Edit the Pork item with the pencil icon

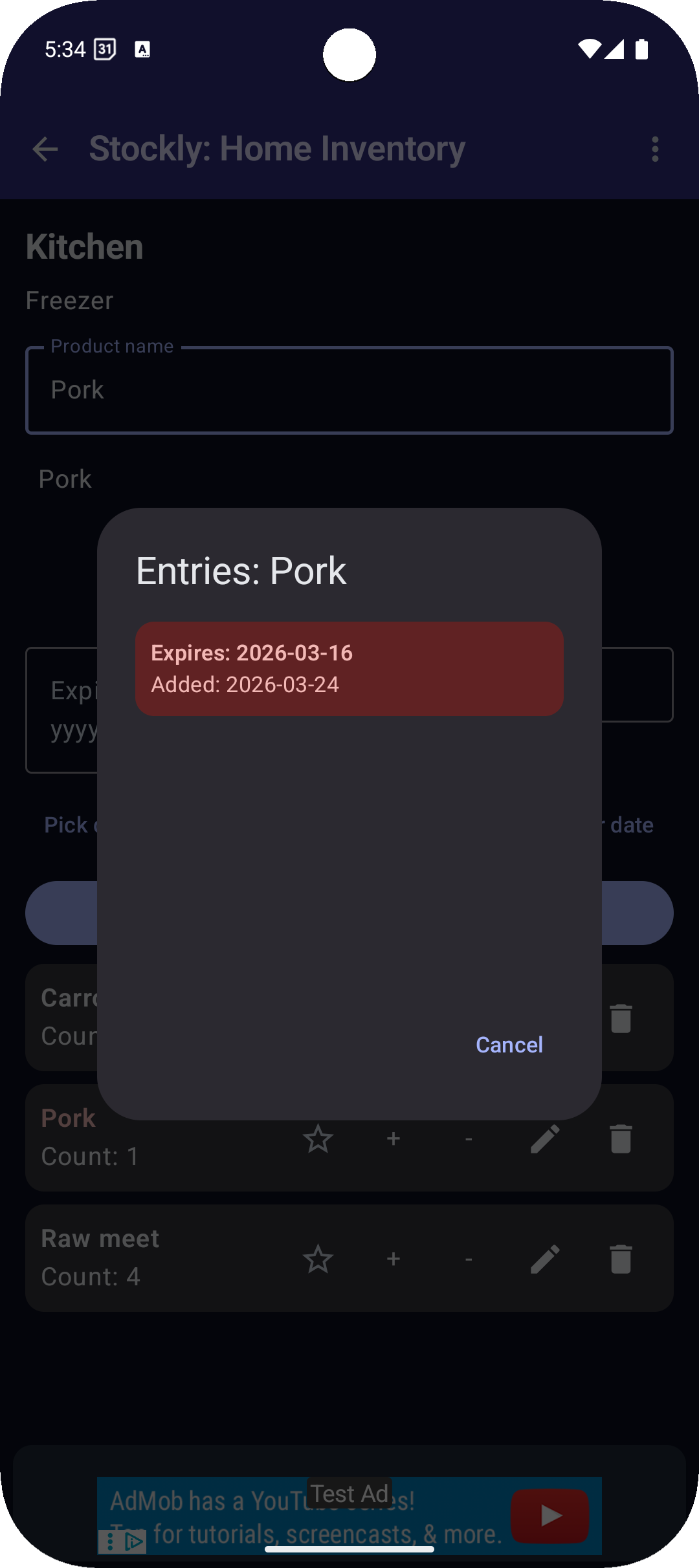(546, 1138)
